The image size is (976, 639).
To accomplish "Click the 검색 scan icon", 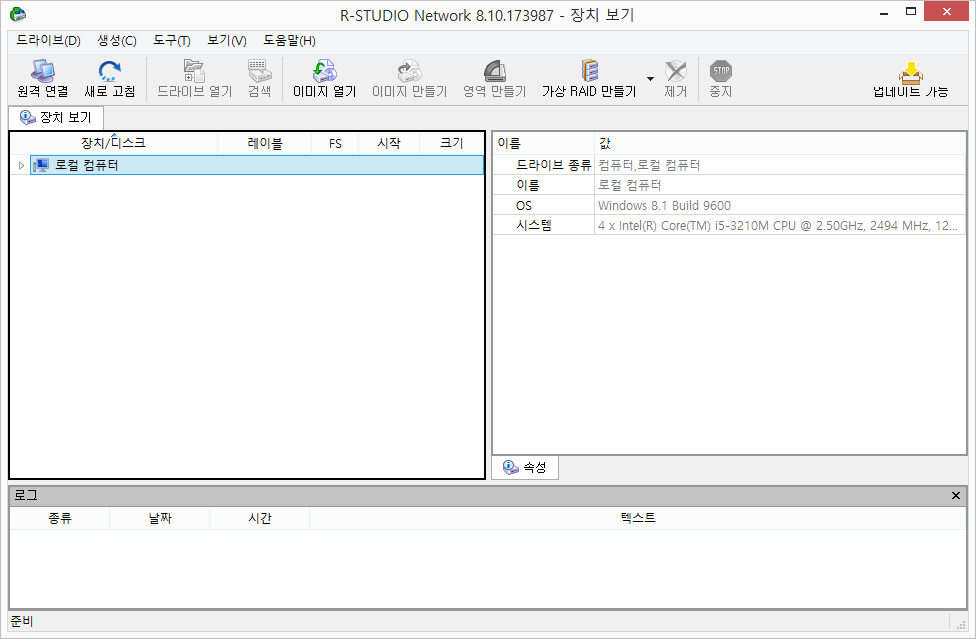I will 260,72.
